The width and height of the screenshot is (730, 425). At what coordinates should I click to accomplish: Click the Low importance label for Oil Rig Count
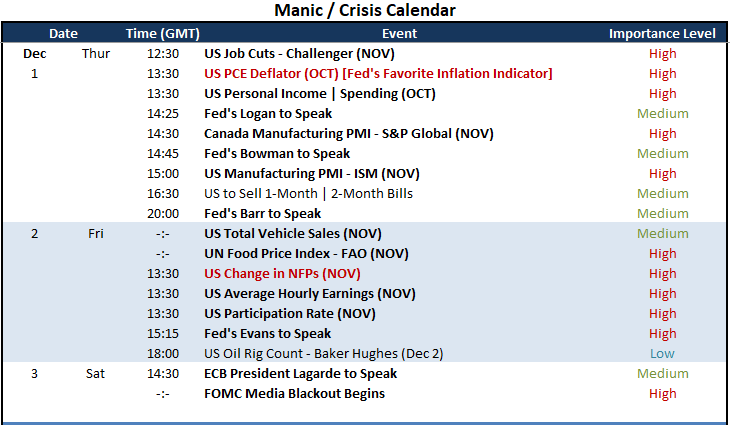click(662, 354)
